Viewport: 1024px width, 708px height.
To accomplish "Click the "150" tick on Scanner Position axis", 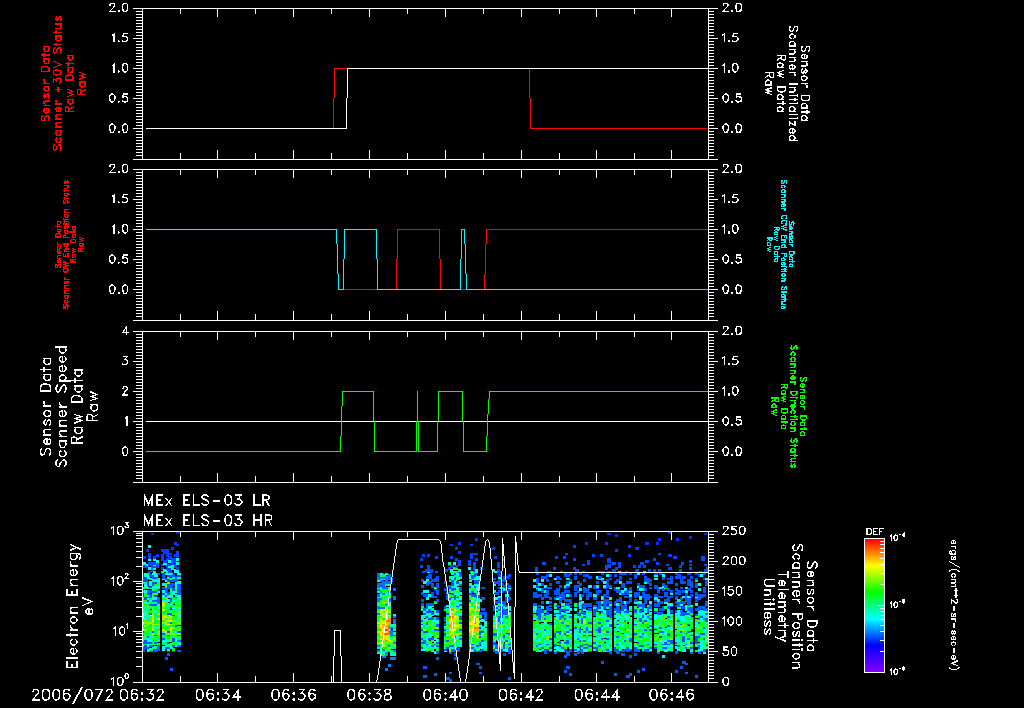I will (x=731, y=591).
